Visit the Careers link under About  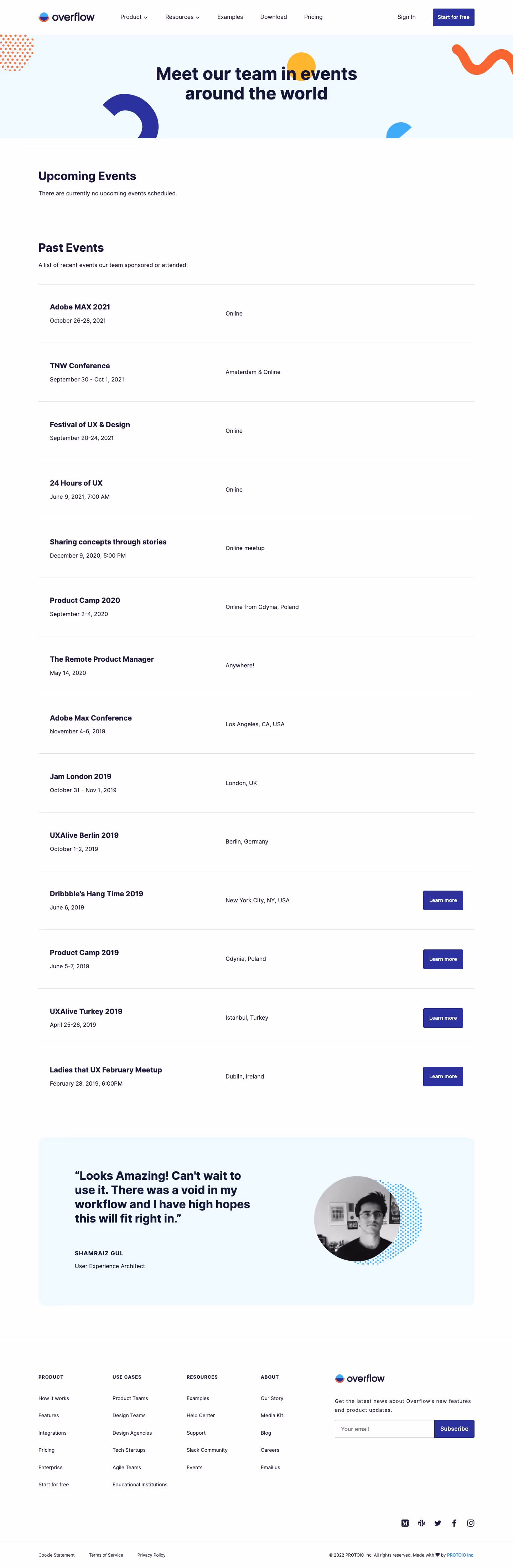click(270, 1449)
